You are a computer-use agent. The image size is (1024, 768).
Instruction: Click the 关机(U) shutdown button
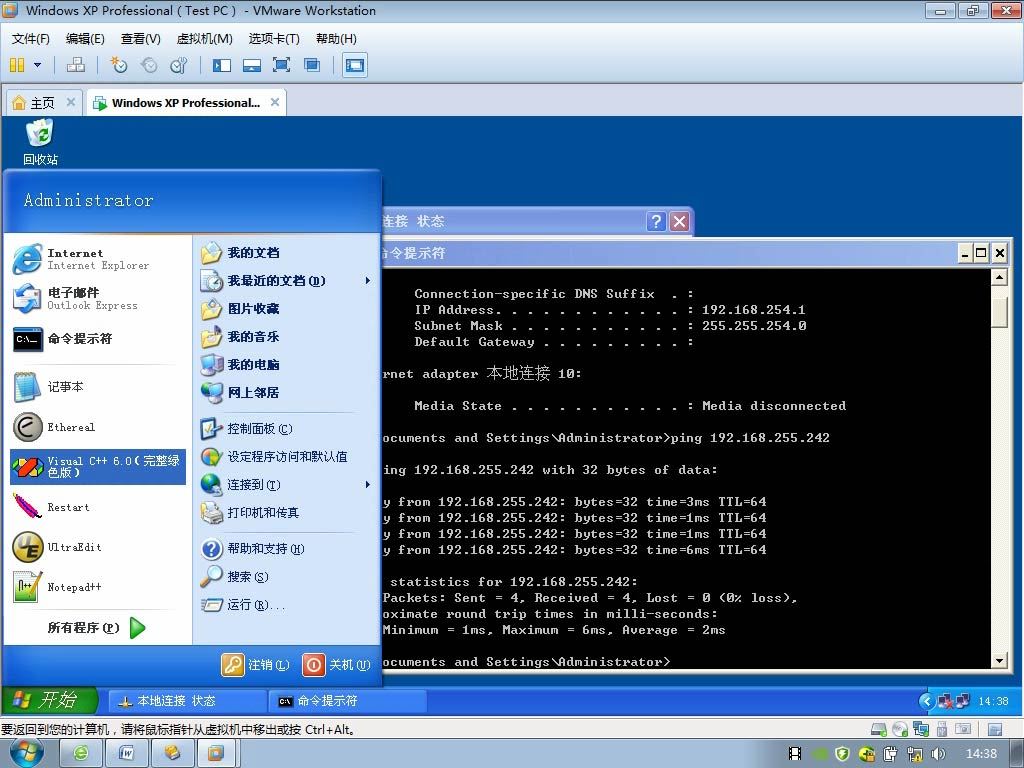[336, 665]
